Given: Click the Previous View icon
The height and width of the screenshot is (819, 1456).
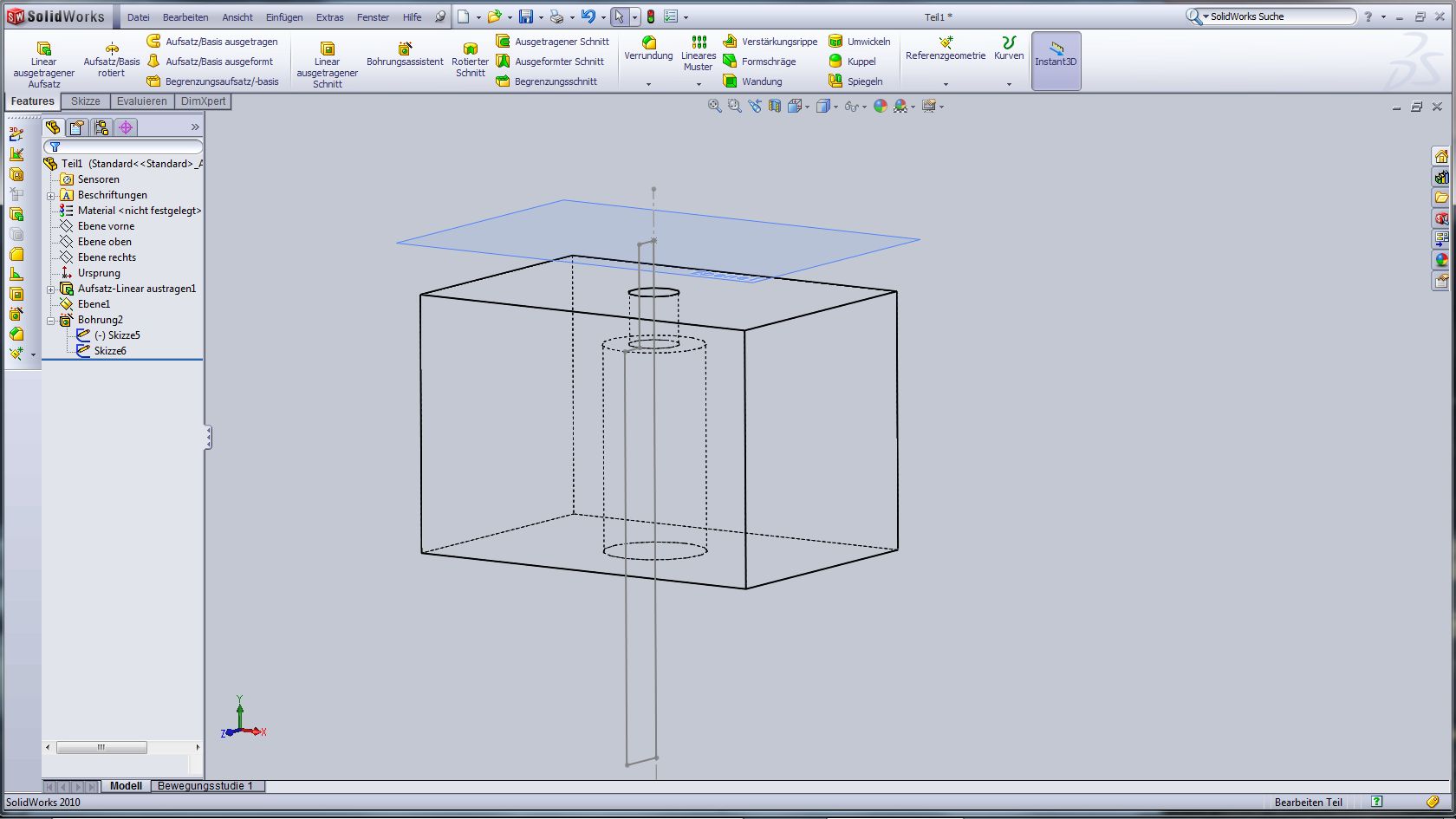Looking at the screenshot, I should coord(755,106).
